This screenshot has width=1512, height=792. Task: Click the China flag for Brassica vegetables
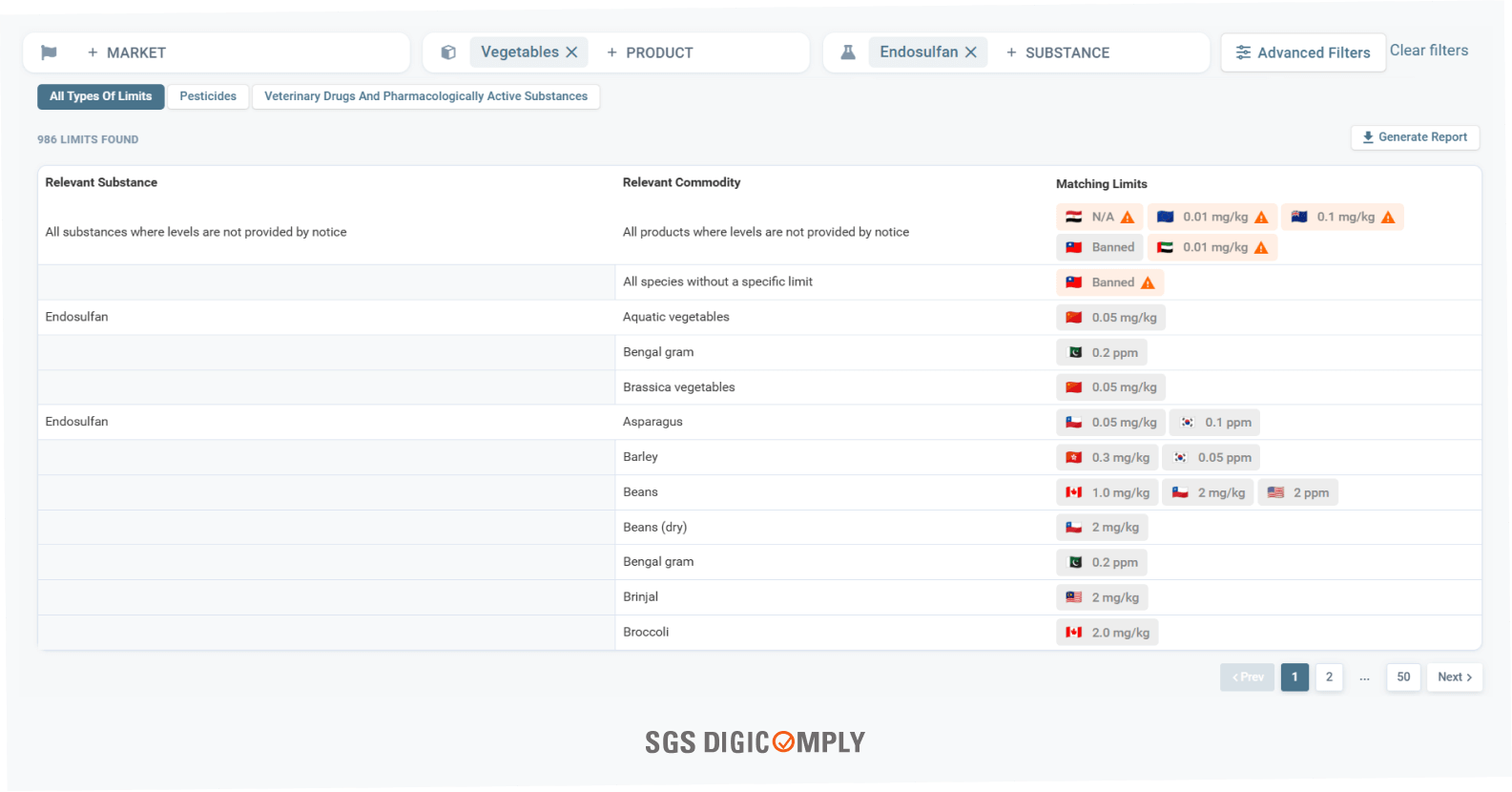(1073, 387)
